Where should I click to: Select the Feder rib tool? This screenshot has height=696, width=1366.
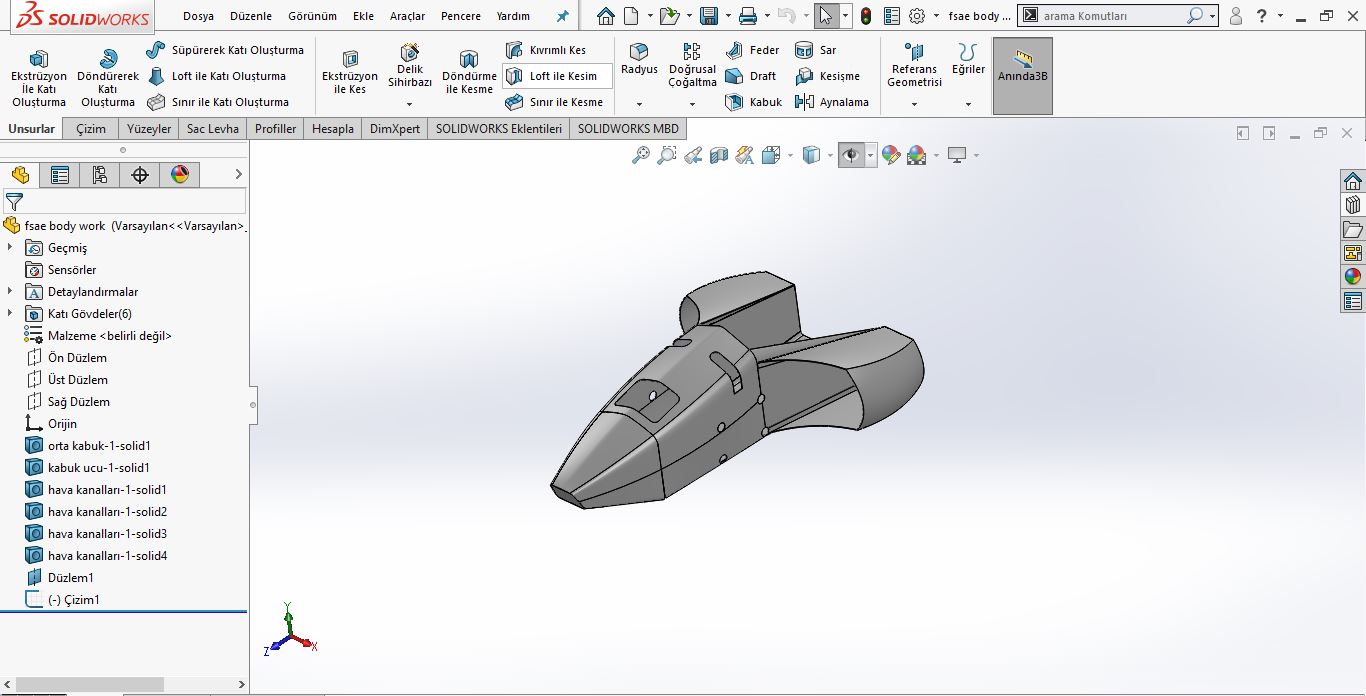753,50
